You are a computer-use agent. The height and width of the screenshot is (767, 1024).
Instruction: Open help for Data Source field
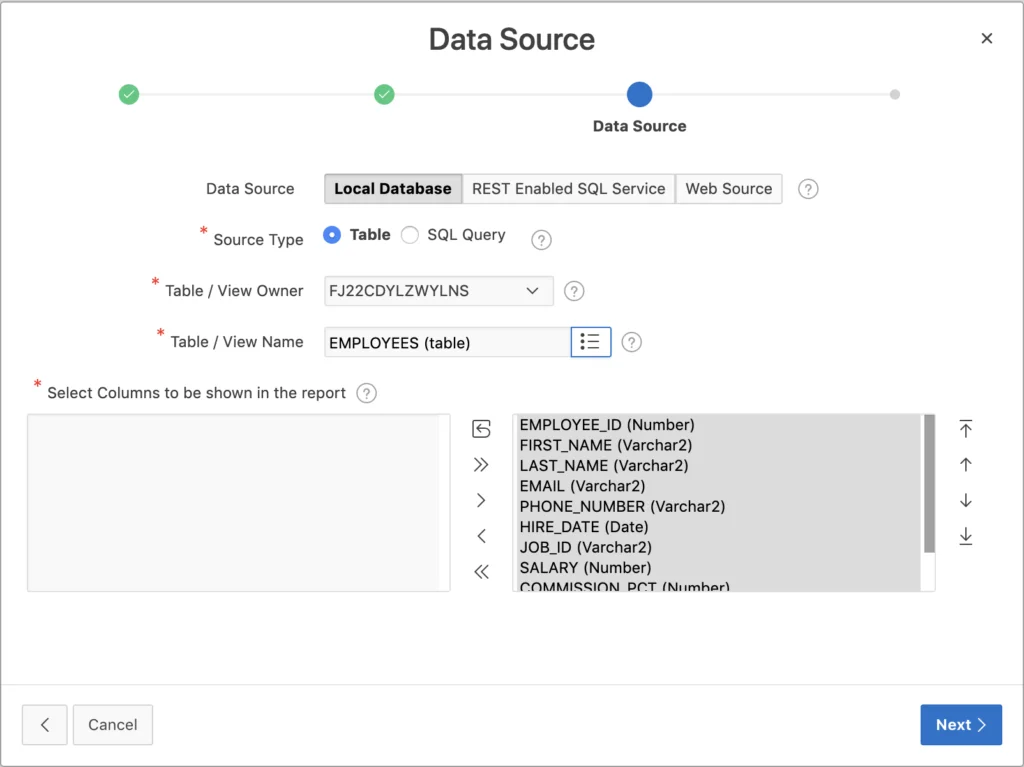click(x=808, y=189)
